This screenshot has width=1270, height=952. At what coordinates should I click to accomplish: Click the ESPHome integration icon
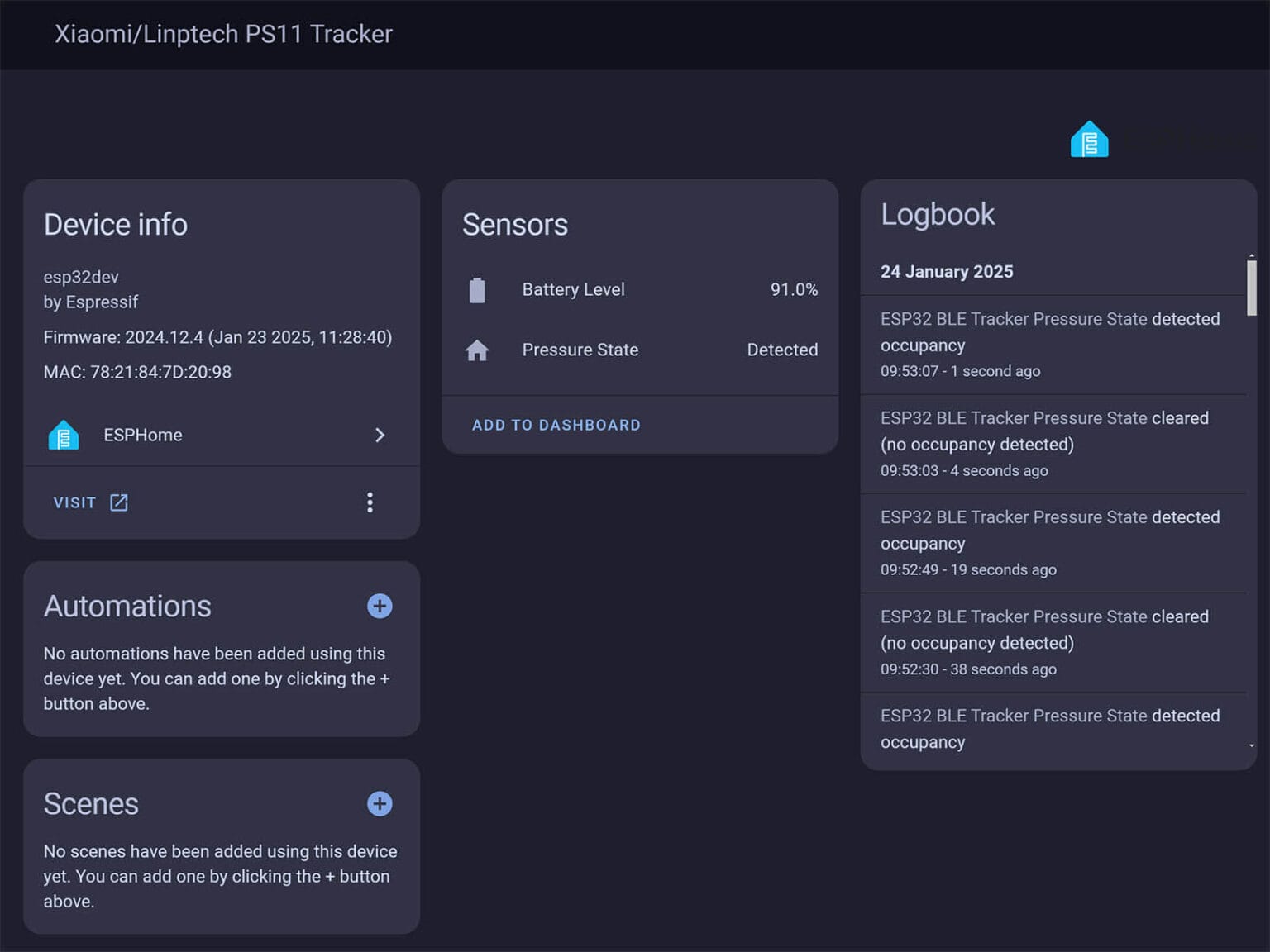click(x=63, y=435)
